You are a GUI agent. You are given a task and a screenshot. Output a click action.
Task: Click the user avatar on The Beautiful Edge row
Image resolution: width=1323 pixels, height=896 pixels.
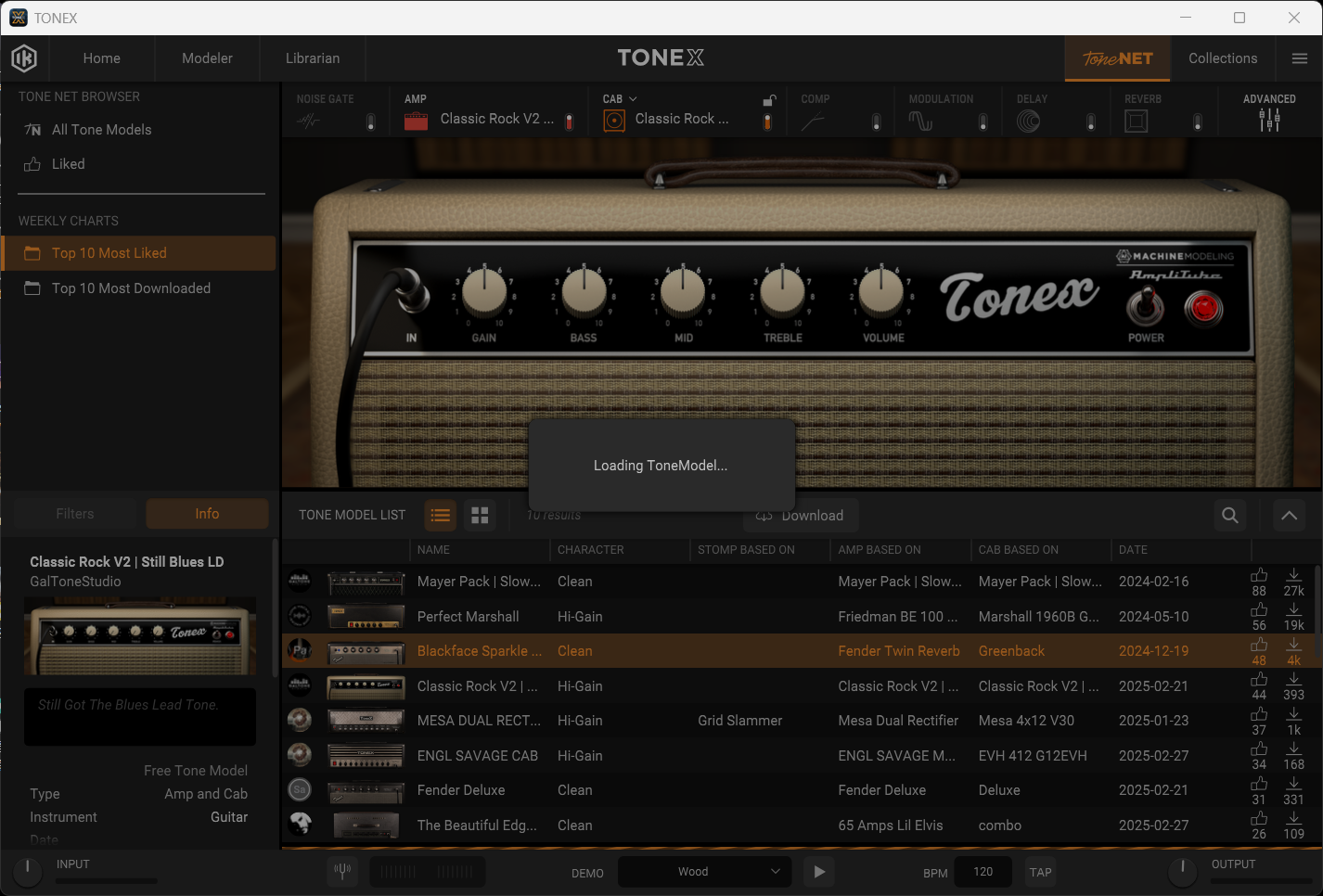click(300, 823)
